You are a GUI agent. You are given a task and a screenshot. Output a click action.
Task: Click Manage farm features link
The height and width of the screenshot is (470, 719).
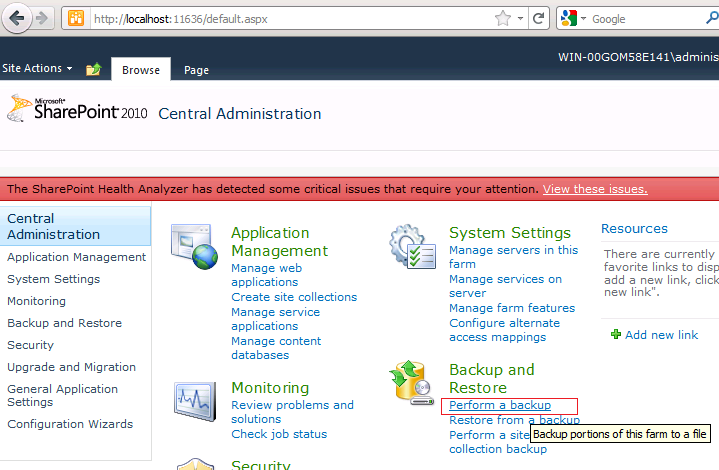(512, 308)
